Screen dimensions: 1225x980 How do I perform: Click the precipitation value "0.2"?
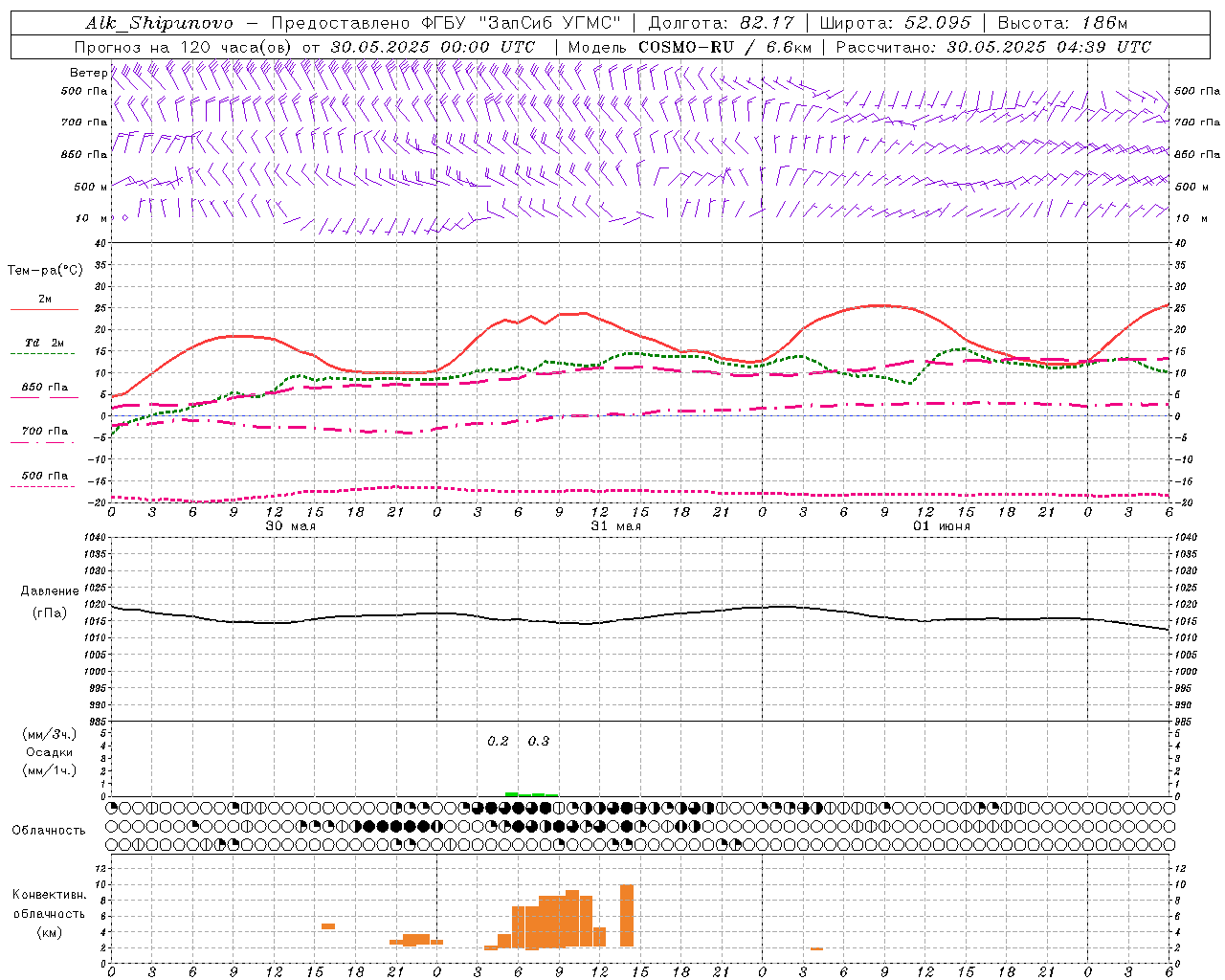click(498, 742)
